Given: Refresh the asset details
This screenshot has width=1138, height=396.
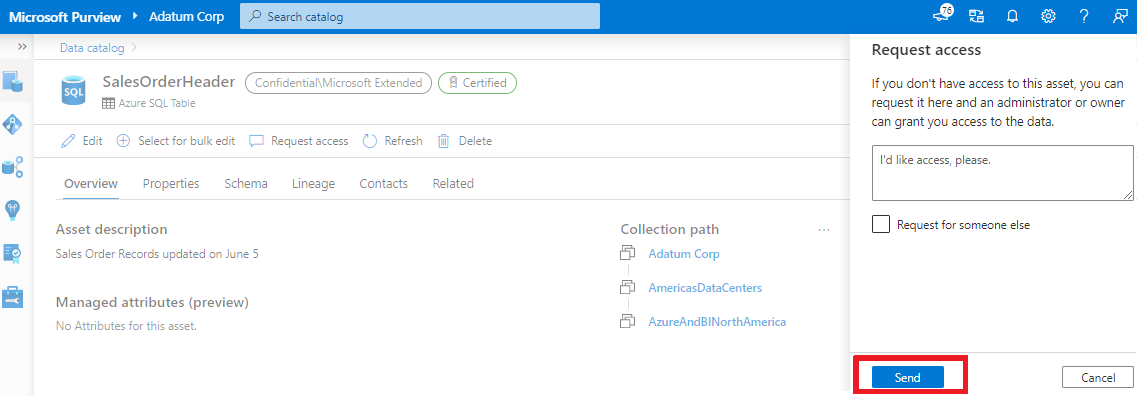Looking at the screenshot, I should [392, 141].
